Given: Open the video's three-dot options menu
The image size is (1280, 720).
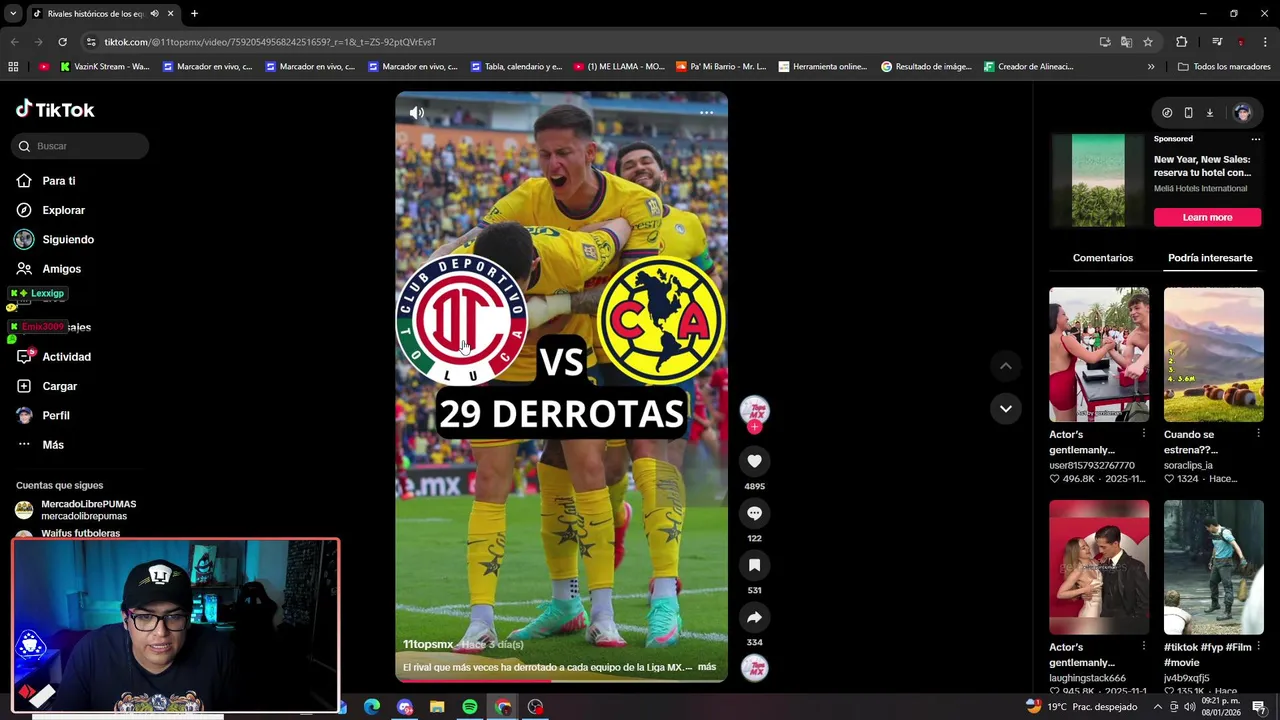Looking at the screenshot, I should click(706, 113).
